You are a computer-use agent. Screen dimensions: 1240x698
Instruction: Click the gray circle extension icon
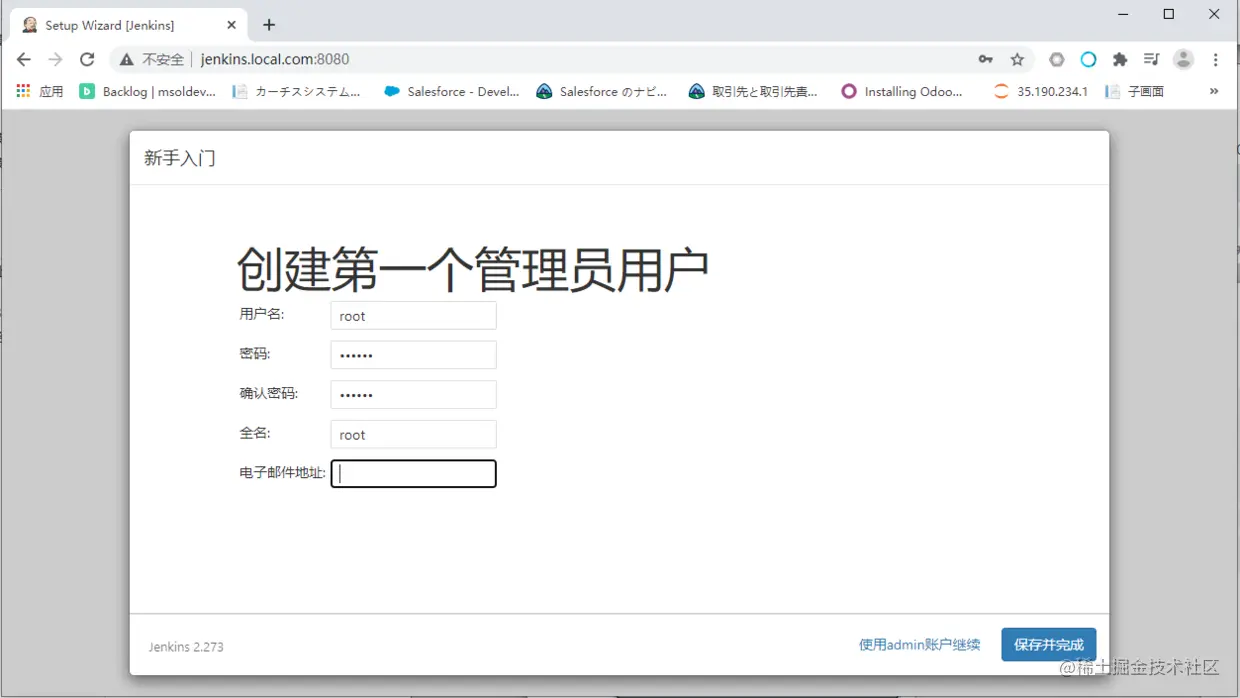(1056, 60)
